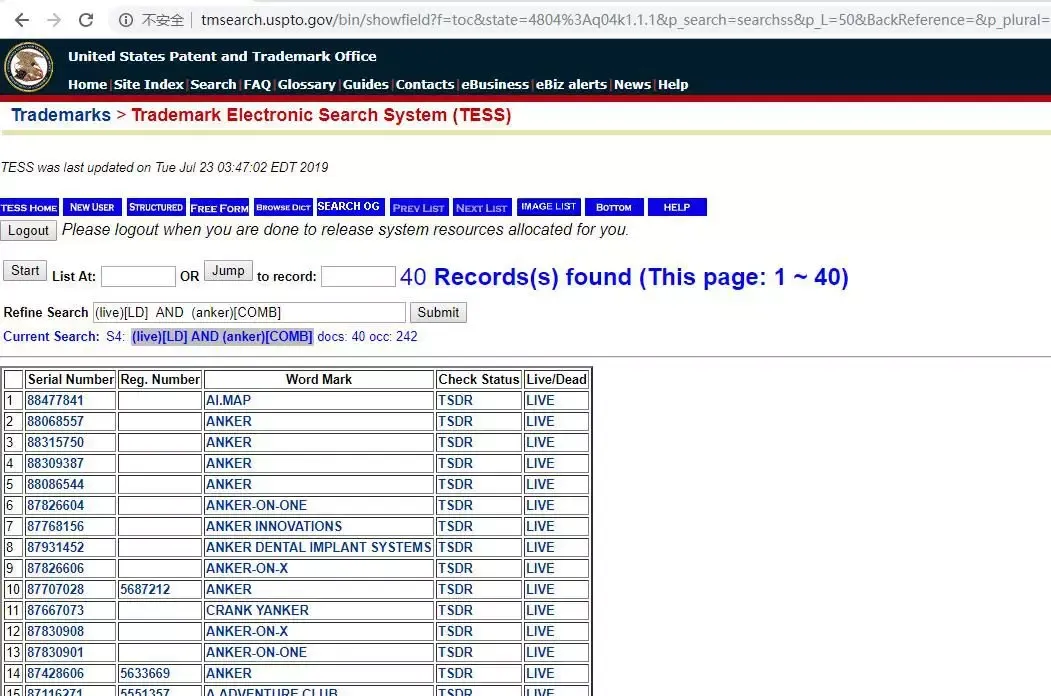Open the Structured search form
The width and height of the screenshot is (1051, 696).
(156, 207)
